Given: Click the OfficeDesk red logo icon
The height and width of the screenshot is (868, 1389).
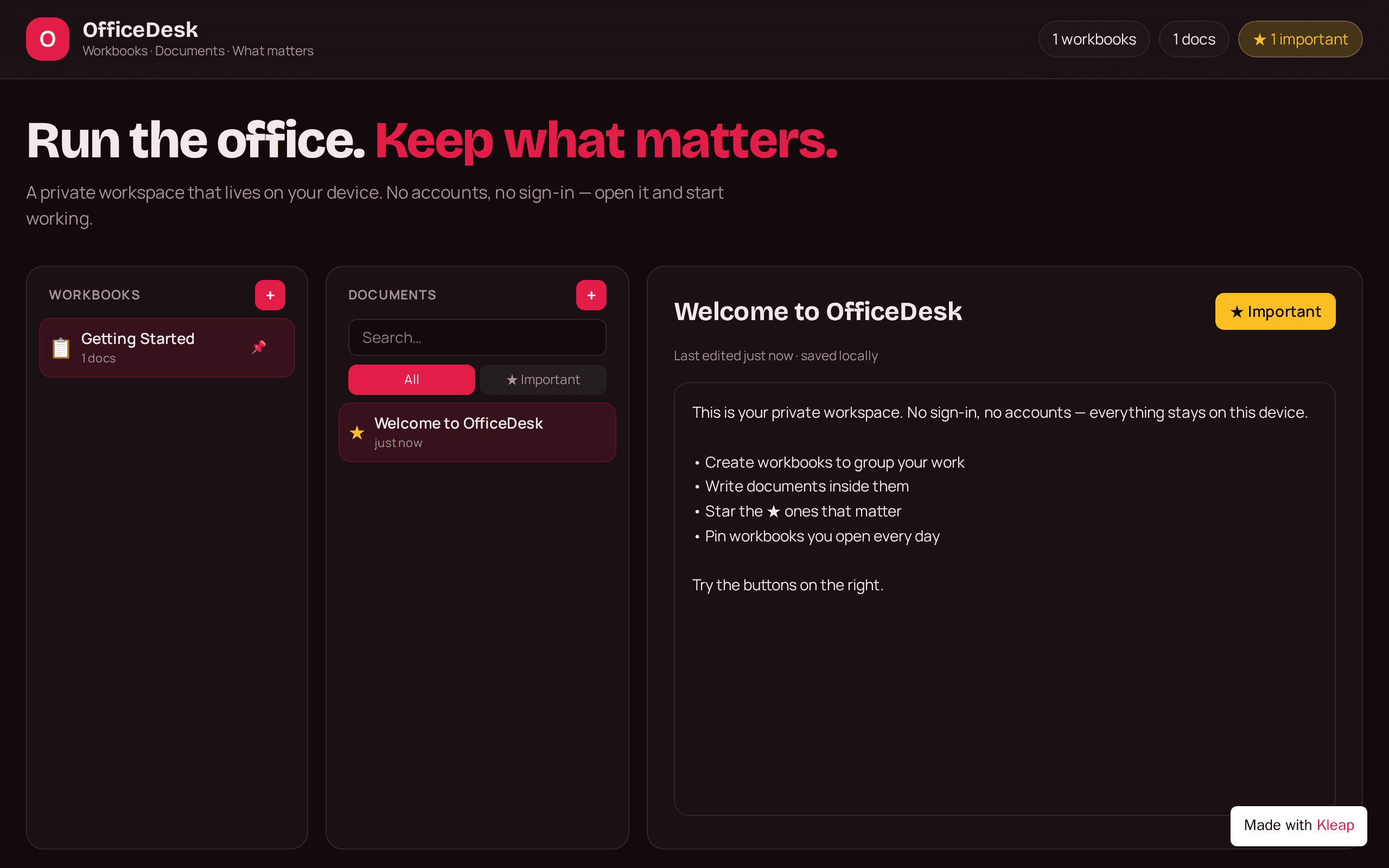Looking at the screenshot, I should point(48,39).
